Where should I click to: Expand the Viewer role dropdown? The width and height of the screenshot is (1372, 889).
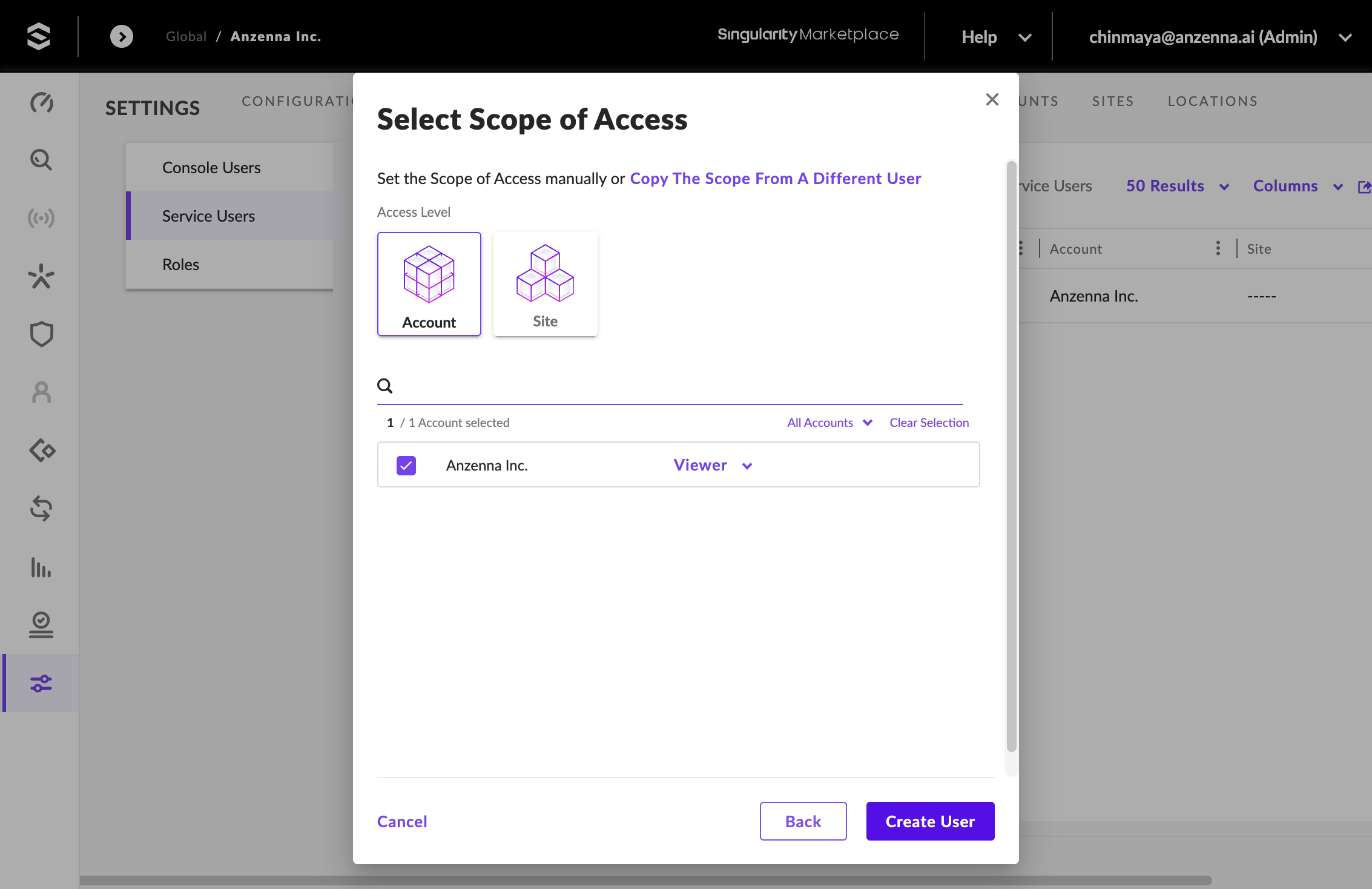(713, 465)
